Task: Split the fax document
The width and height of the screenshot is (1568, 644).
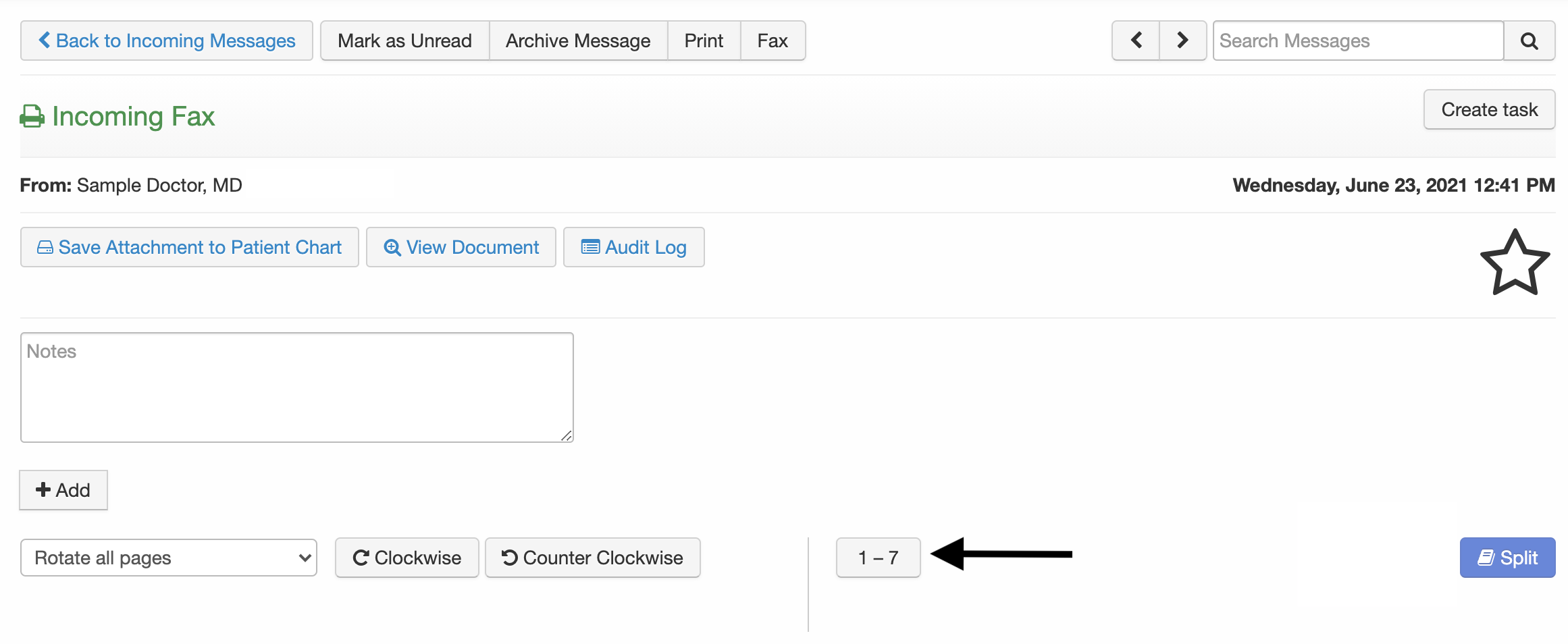Action: click(x=1507, y=558)
